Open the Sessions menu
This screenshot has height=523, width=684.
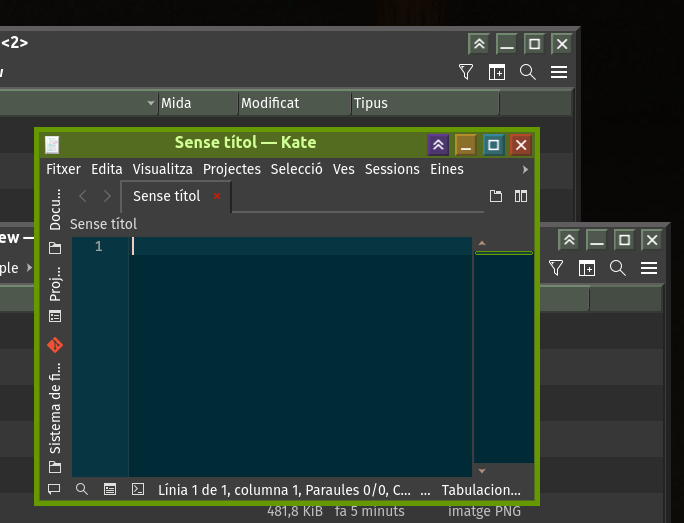pyautogui.click(x=392, y=169)
